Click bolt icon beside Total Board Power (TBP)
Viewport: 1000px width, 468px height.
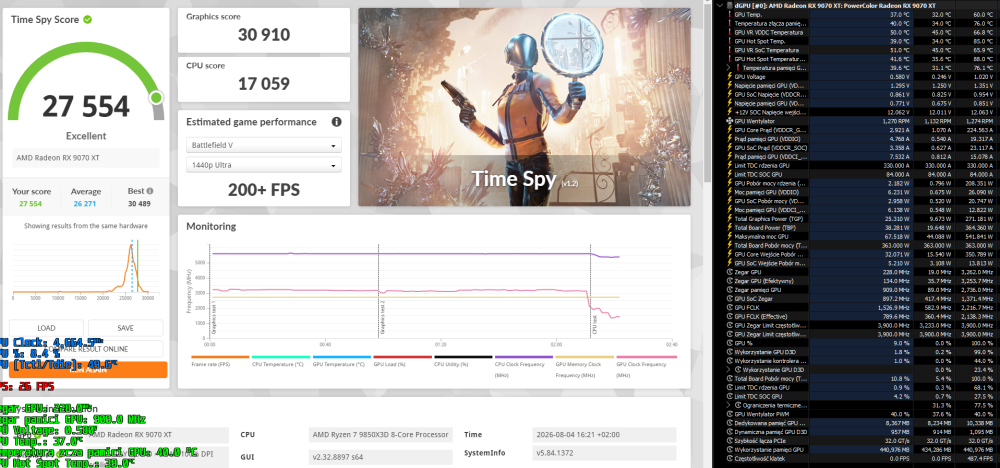point(731,227)
